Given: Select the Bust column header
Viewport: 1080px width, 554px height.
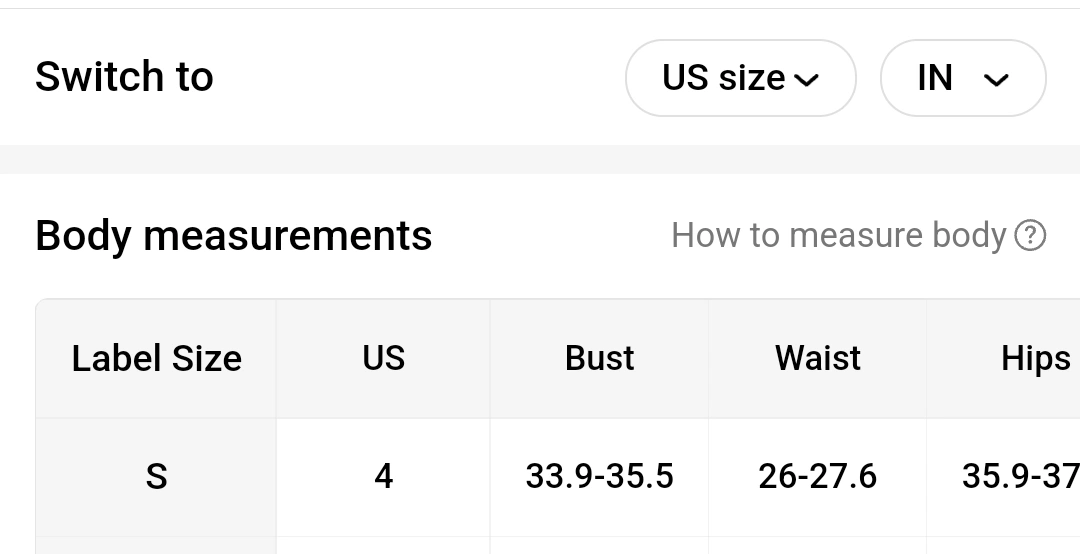Looking at the screenshot, I should [x=599, y=359].
